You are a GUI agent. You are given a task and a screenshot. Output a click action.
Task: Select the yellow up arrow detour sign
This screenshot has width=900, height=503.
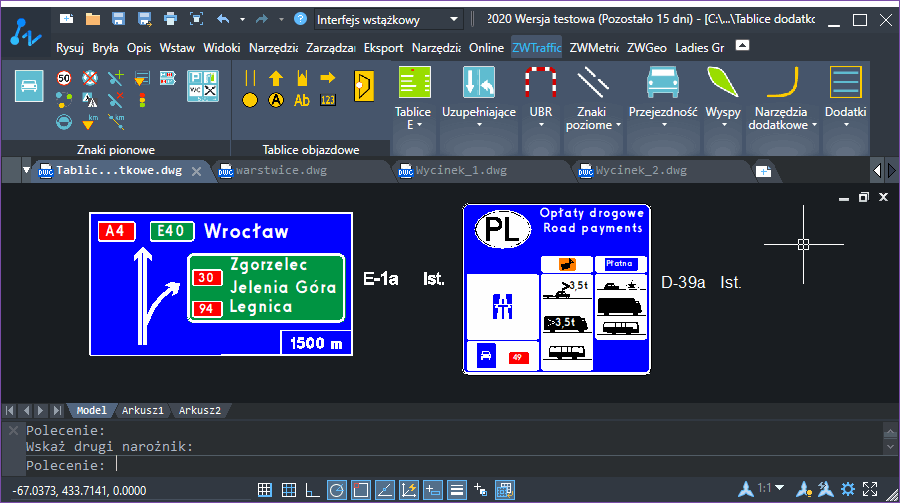[276, 78]
